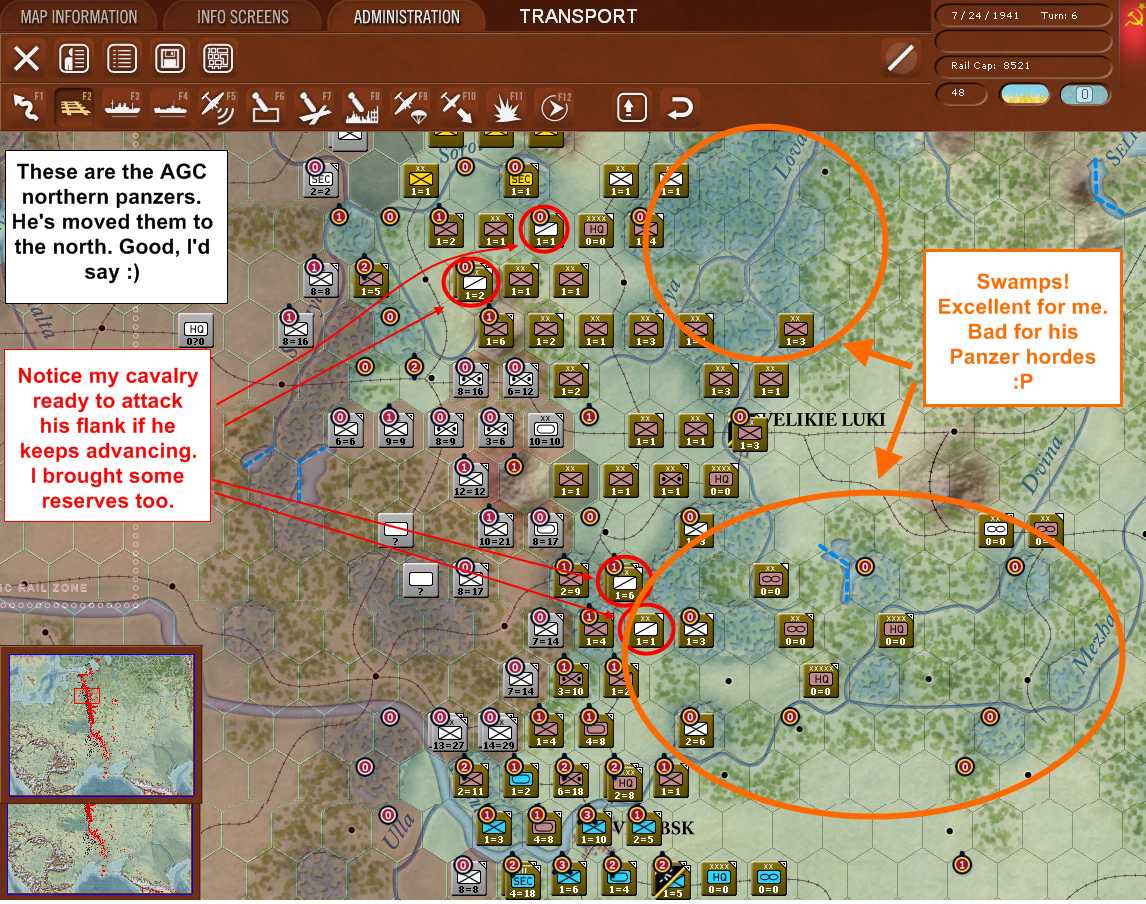
Task: Click the upper minimap overview
Action: [x=101, y=725]
